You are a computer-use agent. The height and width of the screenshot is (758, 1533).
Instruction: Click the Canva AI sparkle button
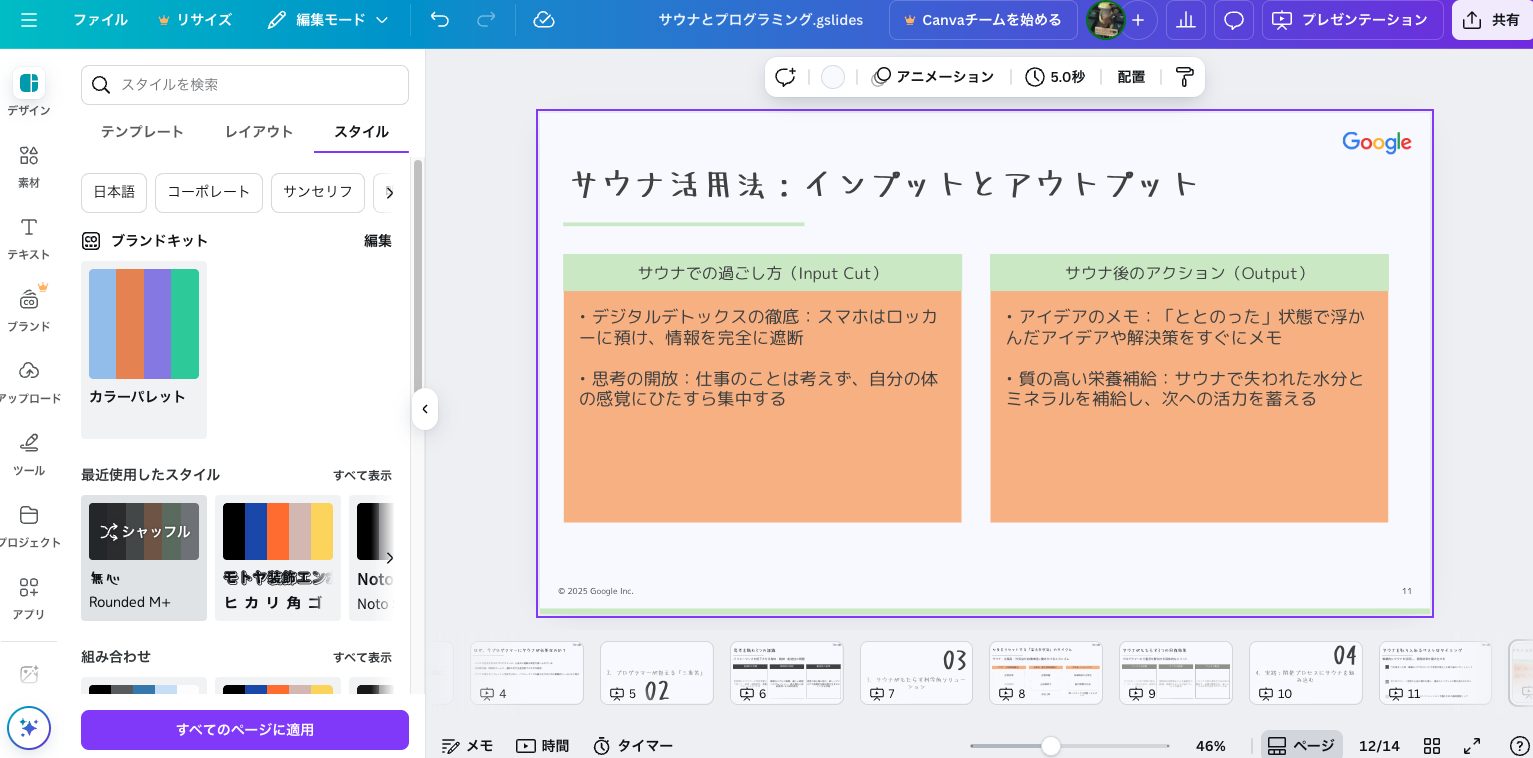(x=29, y=728)
